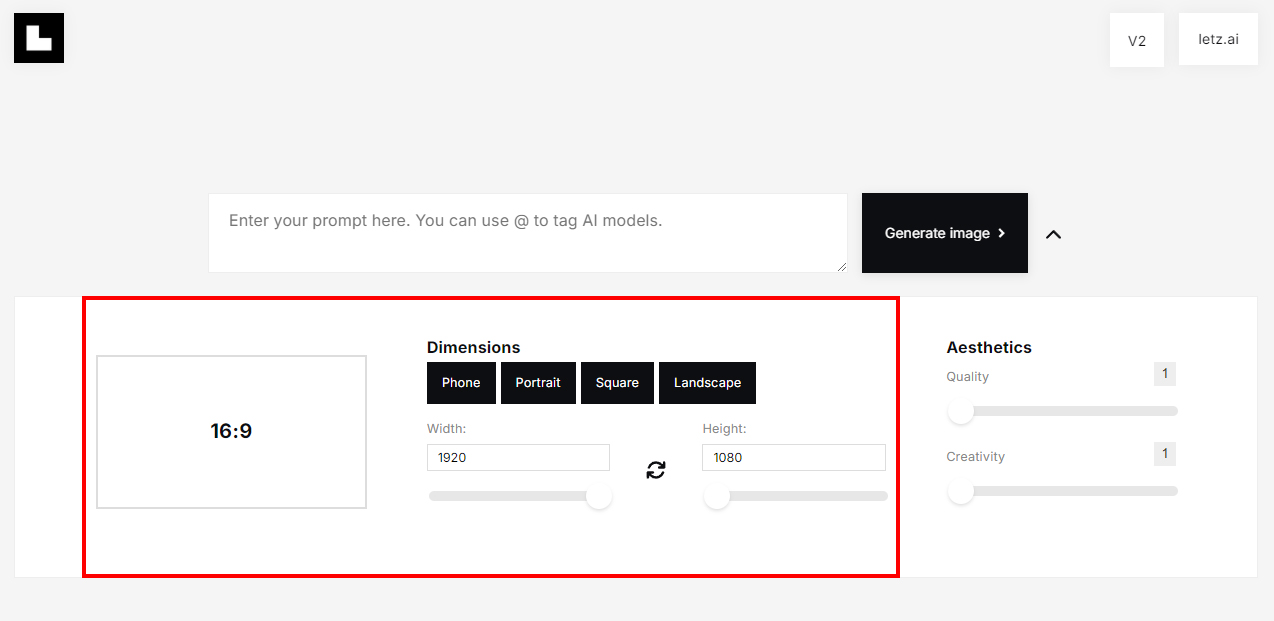This screenshot has height=621, width=1274.
Task: Select the Phone dimension preset
Action: click(x=461, y=383)
